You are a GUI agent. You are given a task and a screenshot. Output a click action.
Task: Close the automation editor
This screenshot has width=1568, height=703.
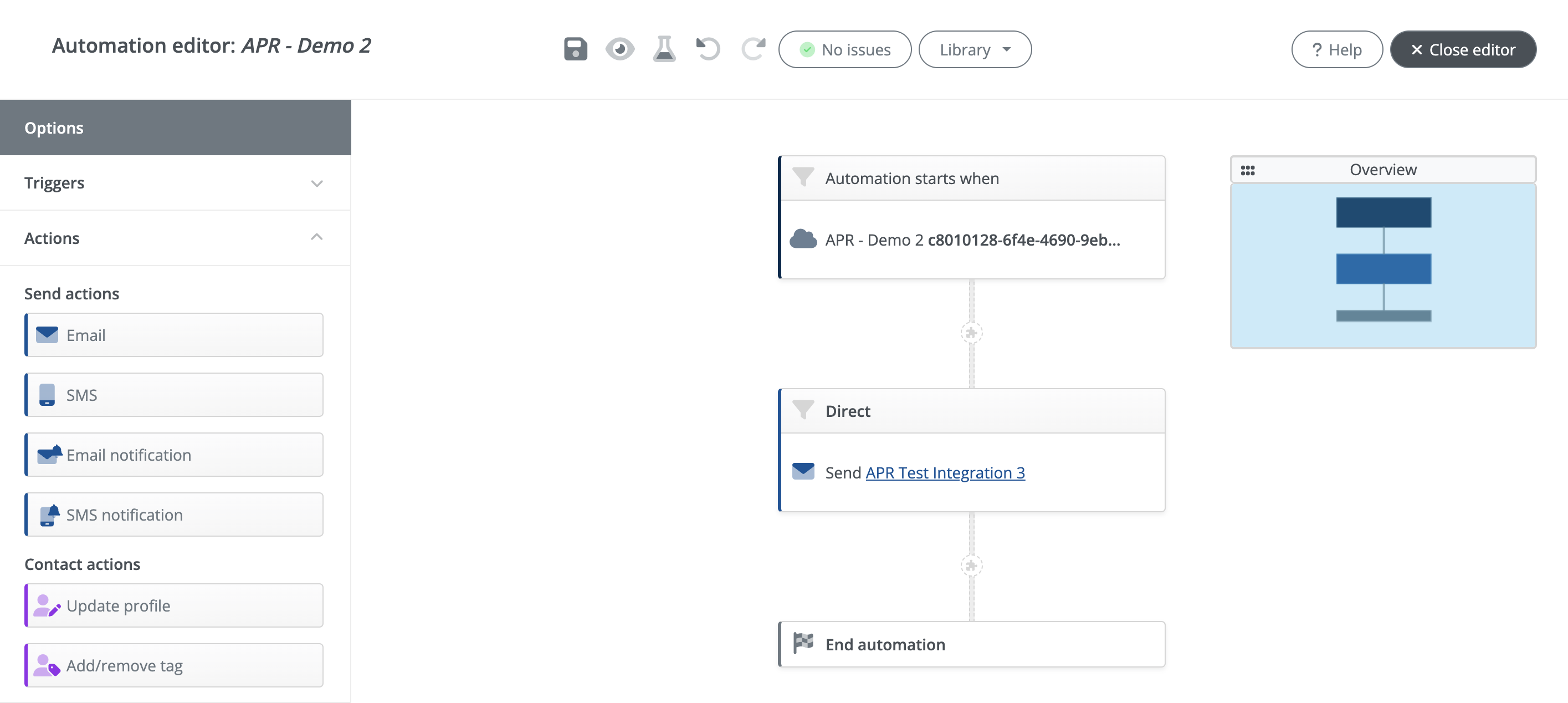(x=1463, y=49)
